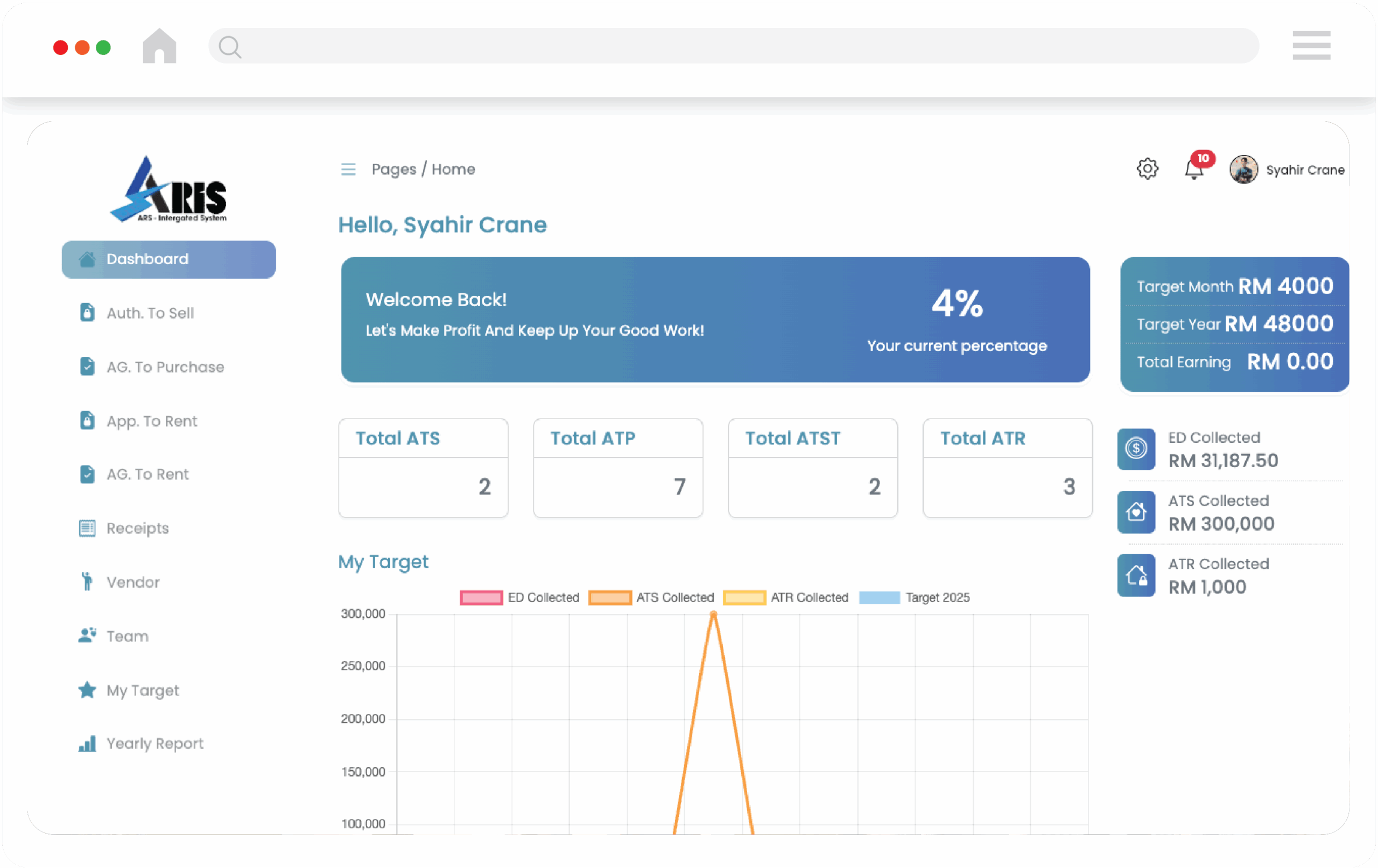
Task: Open the notification bell with badge 10
Action: pos(1194,170)
